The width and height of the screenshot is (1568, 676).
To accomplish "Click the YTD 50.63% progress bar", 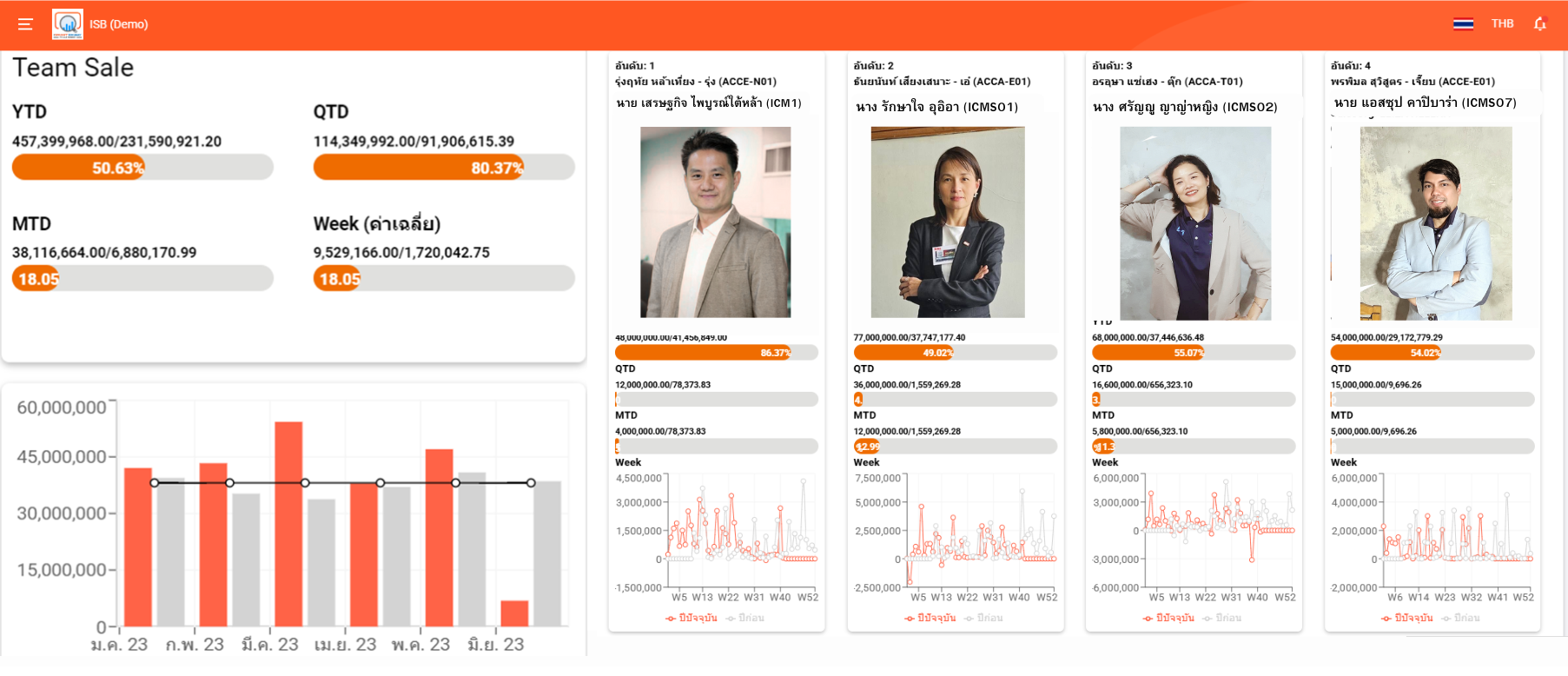I will [142, 168].
